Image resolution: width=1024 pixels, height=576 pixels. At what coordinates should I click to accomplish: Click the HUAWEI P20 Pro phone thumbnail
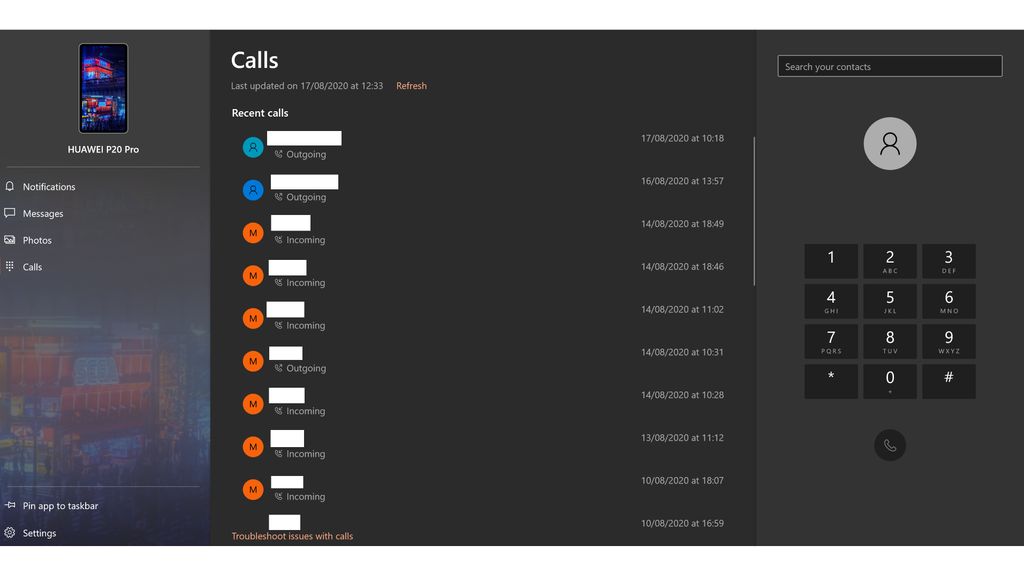(x=102, y=88)
